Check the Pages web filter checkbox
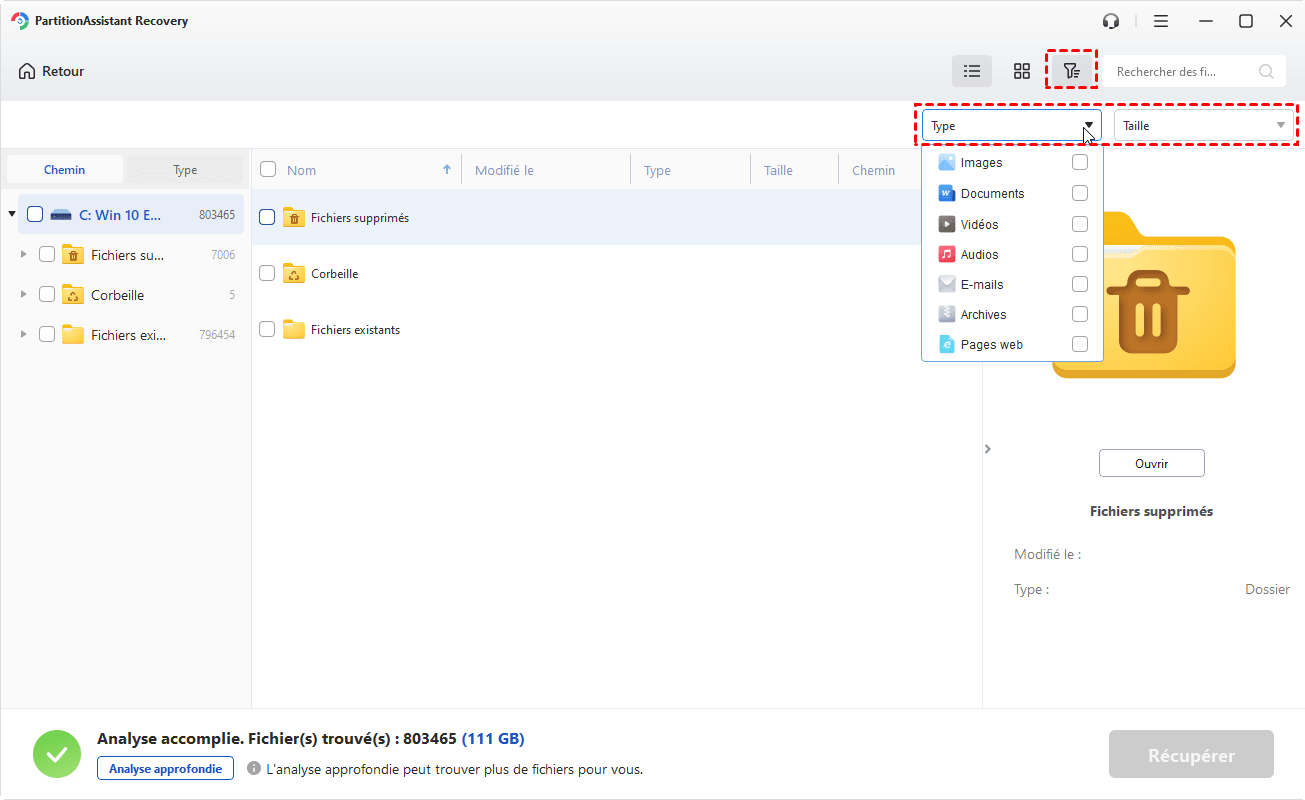This screenshot has height=800, width=1305. 1080,345
